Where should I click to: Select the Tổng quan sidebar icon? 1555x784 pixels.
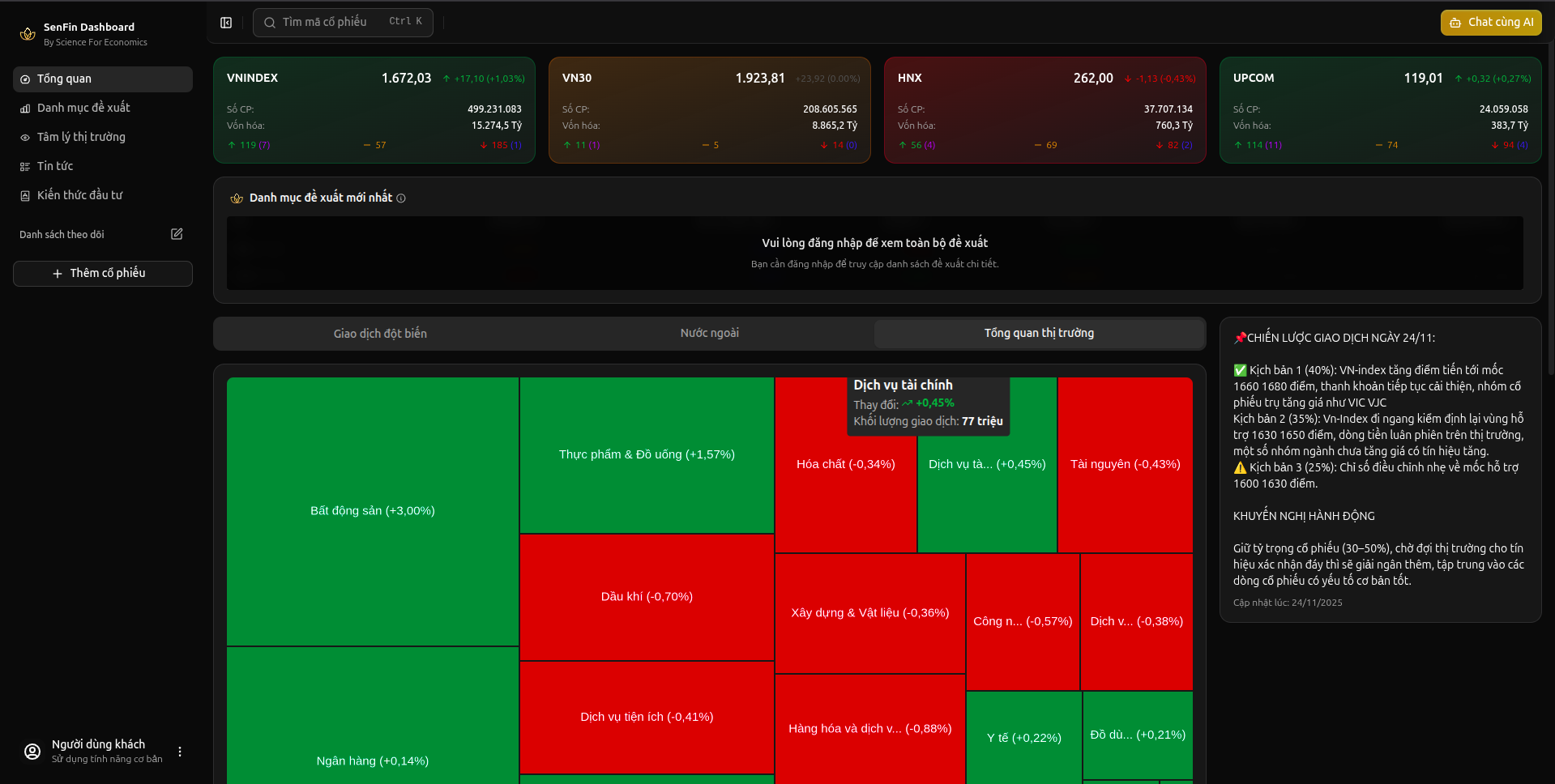[25, 79]
